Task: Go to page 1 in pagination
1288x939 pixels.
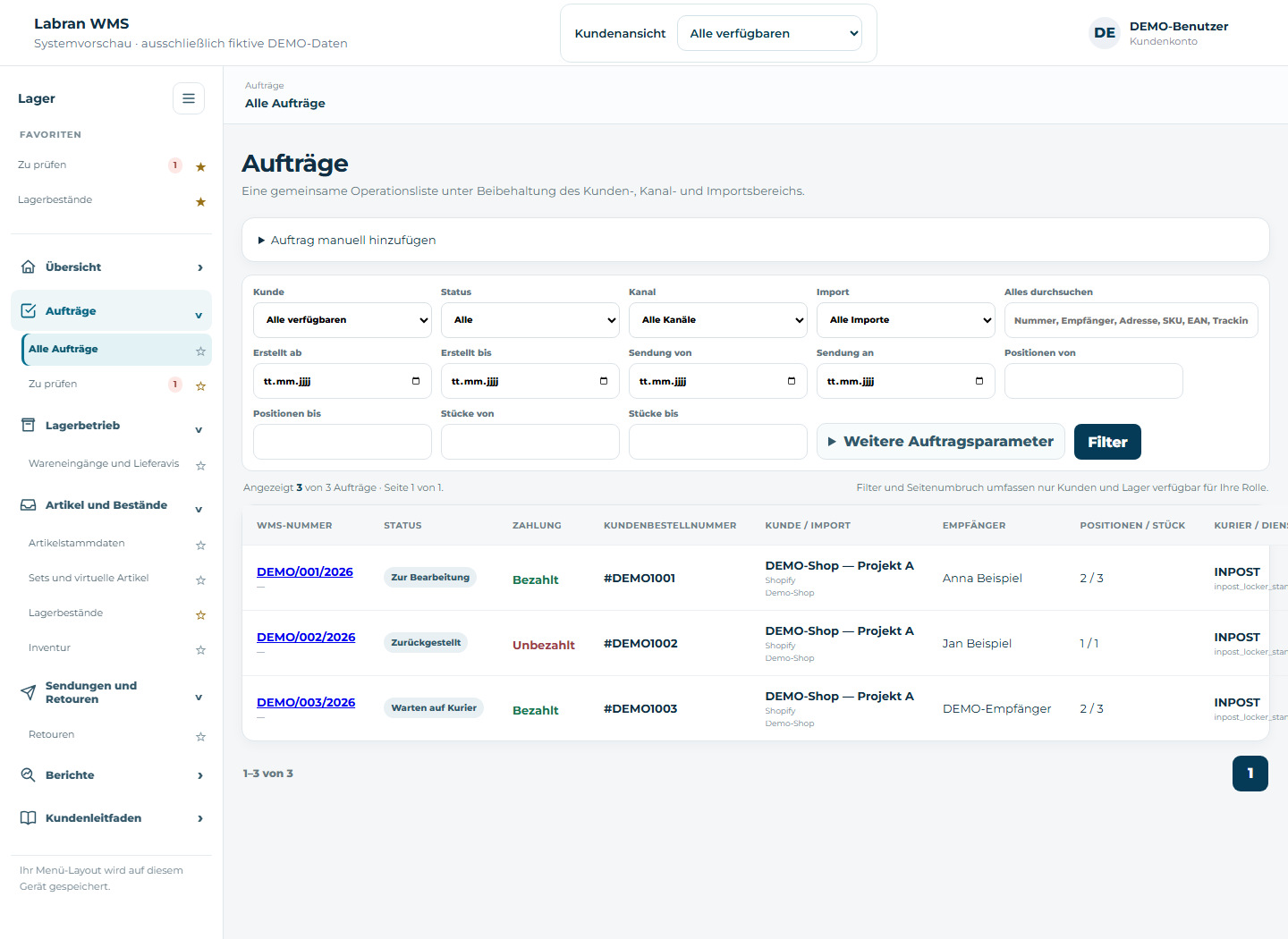Action: (1250, 774)
